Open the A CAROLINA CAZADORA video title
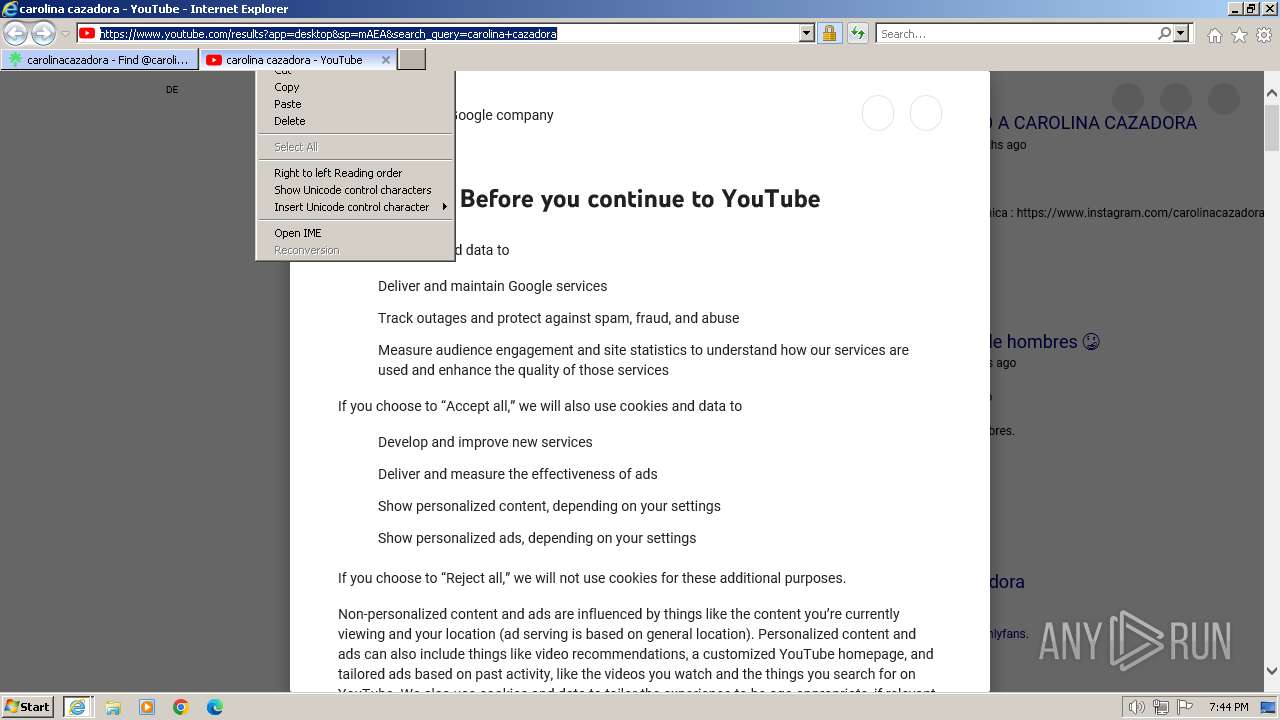1280x720 pixels. [1093, 123]
